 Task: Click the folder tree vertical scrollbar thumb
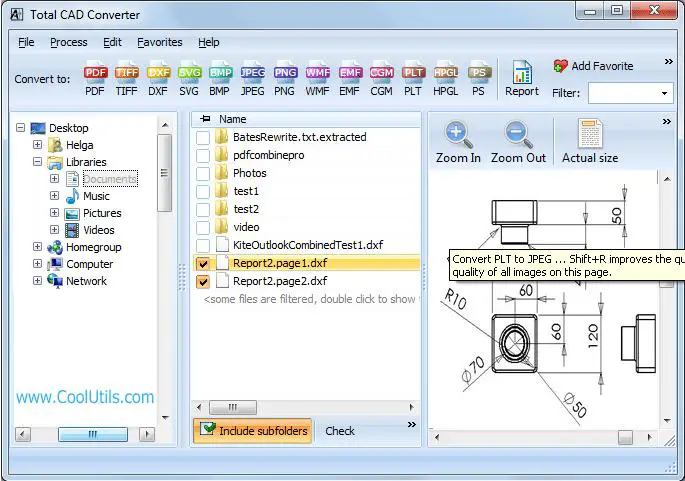[x=165, y=173]
